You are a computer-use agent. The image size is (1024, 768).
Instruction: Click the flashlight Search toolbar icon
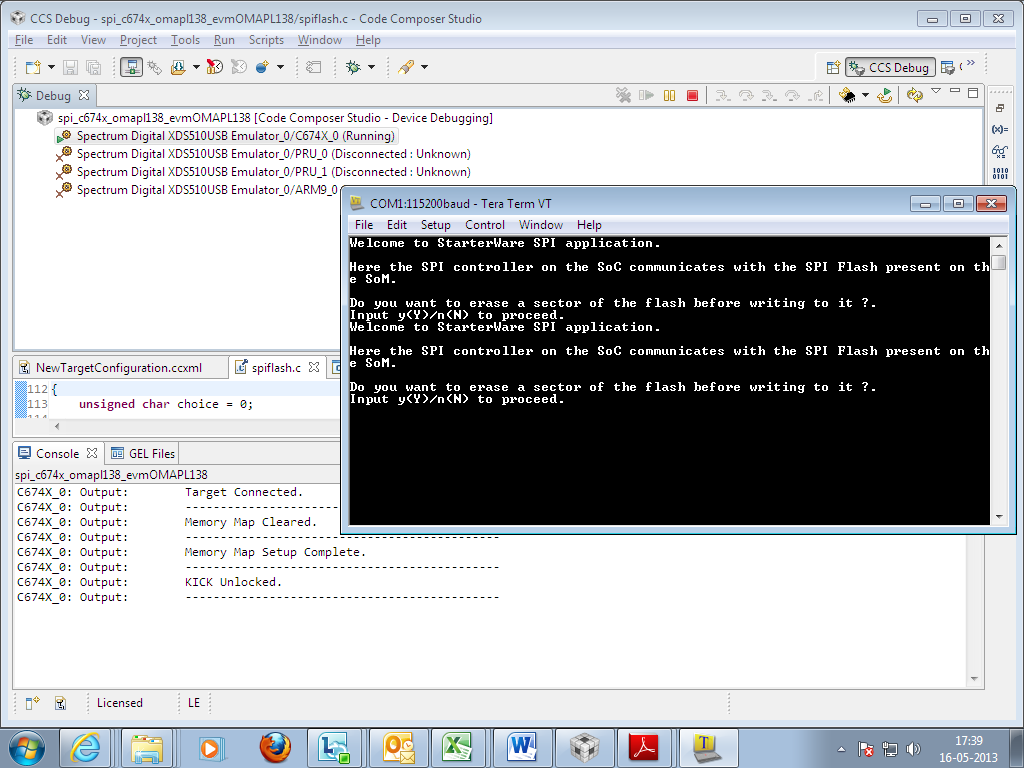pos(406,67)
